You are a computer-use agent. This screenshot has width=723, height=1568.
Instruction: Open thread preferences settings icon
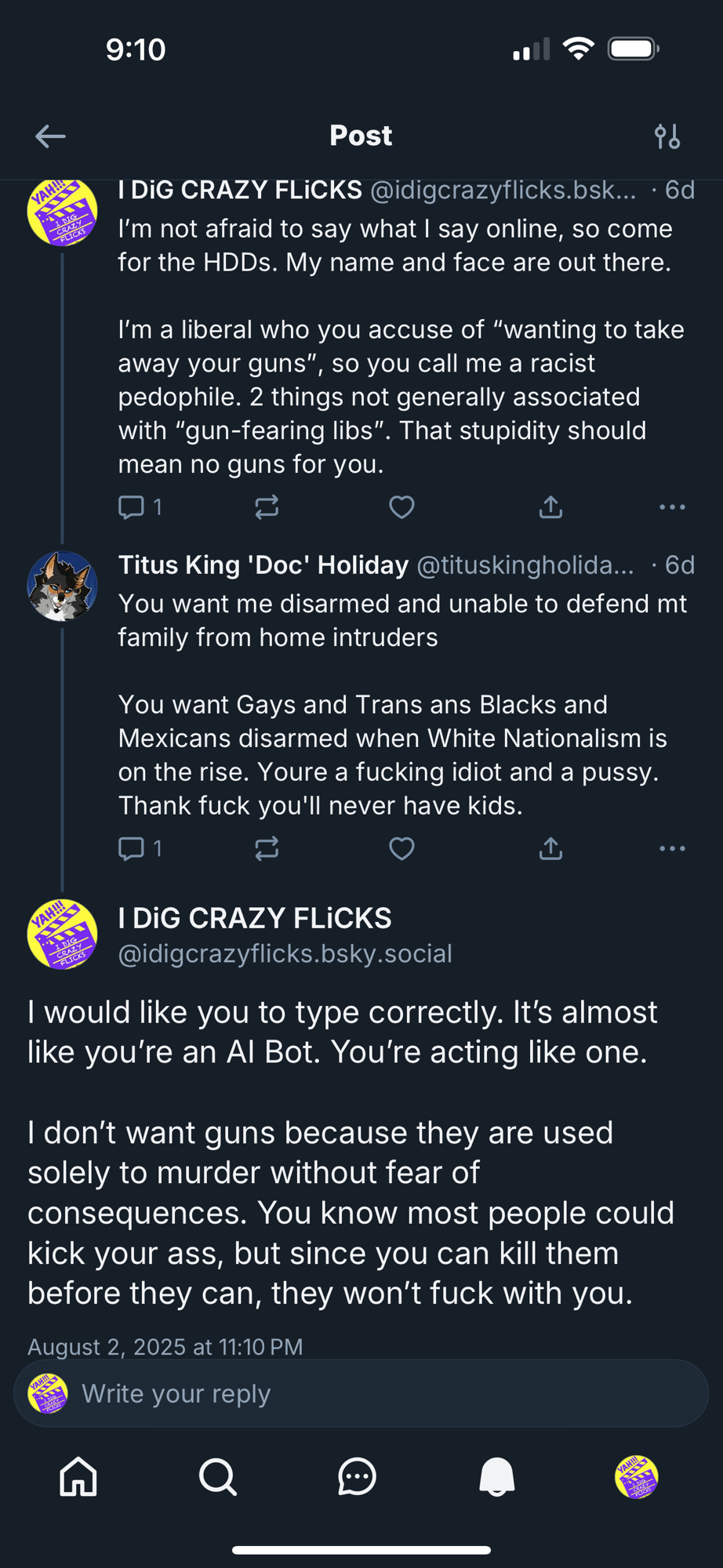coord(667,136)
